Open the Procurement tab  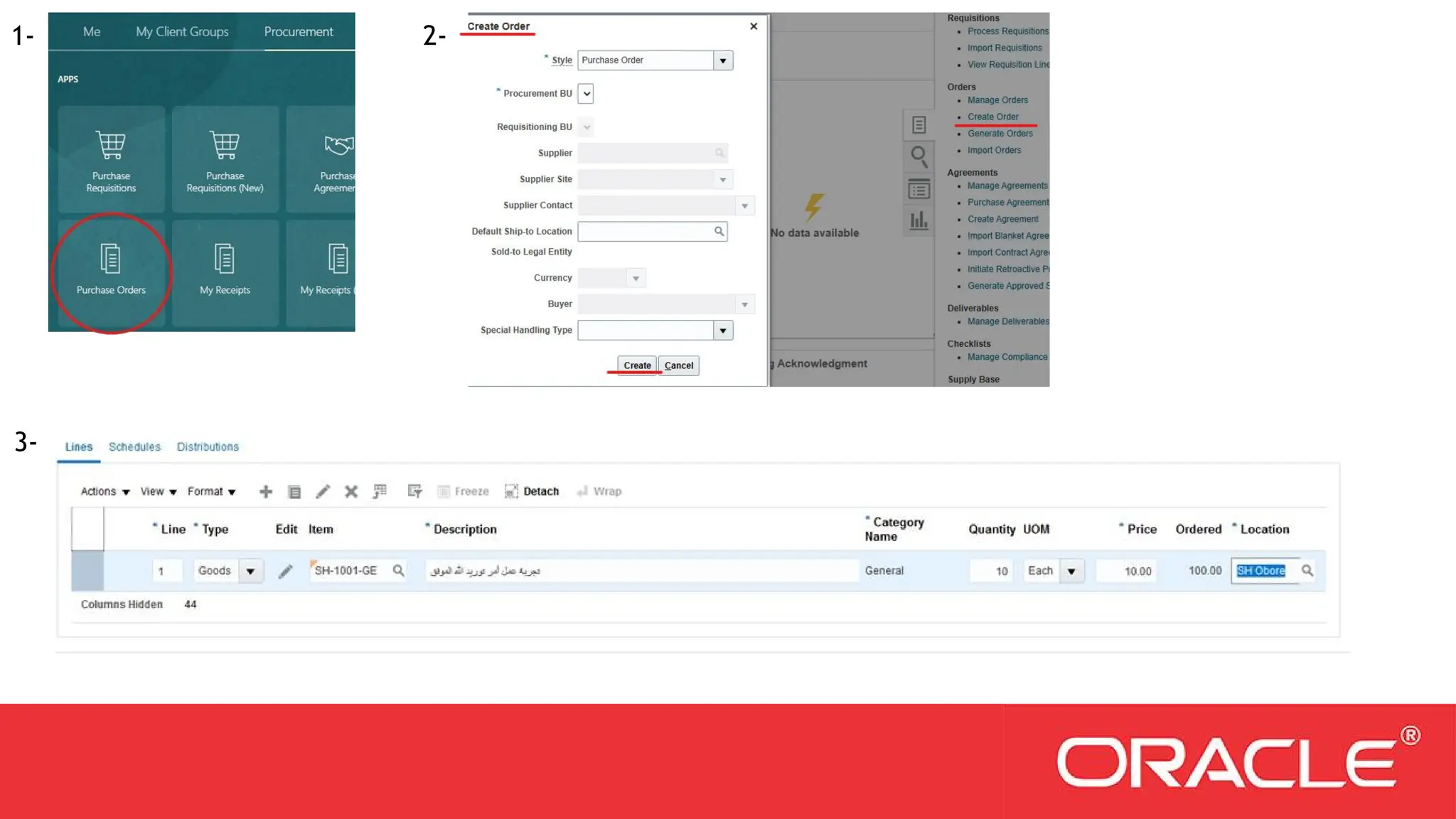click(299, 32)
